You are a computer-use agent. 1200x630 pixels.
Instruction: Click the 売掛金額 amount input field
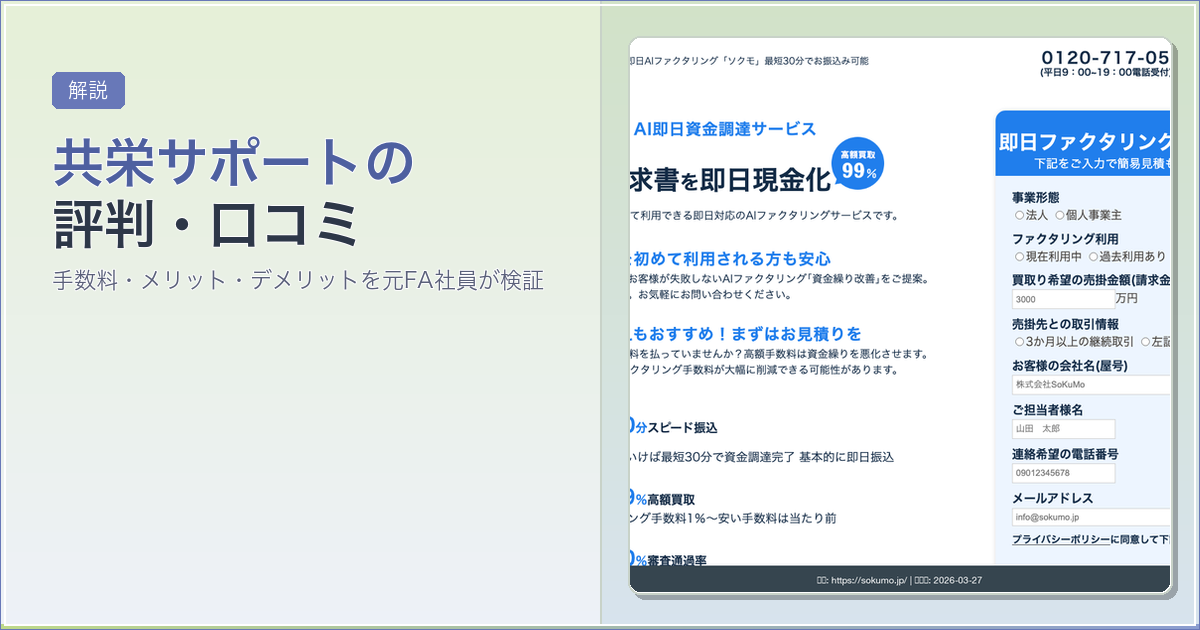1062,299
